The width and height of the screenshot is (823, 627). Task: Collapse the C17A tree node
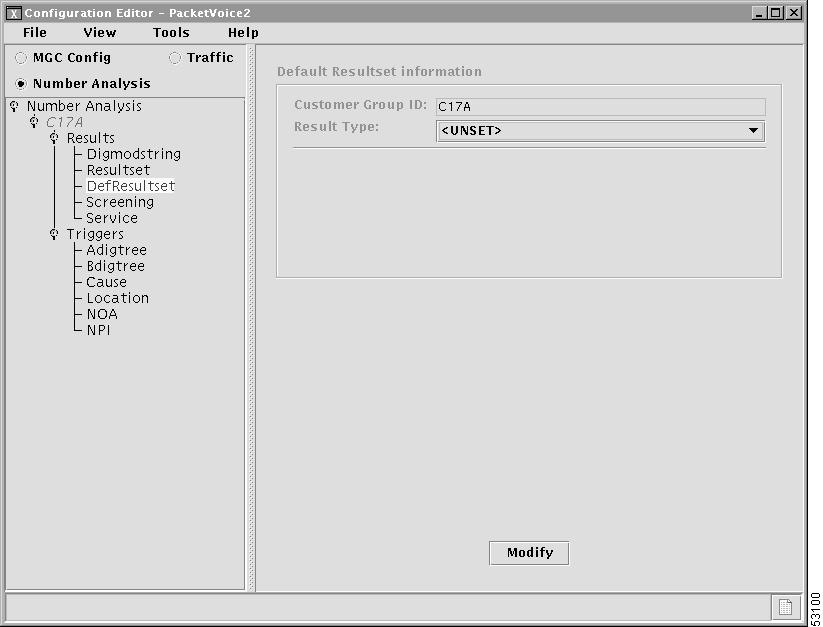click(34, 122)
